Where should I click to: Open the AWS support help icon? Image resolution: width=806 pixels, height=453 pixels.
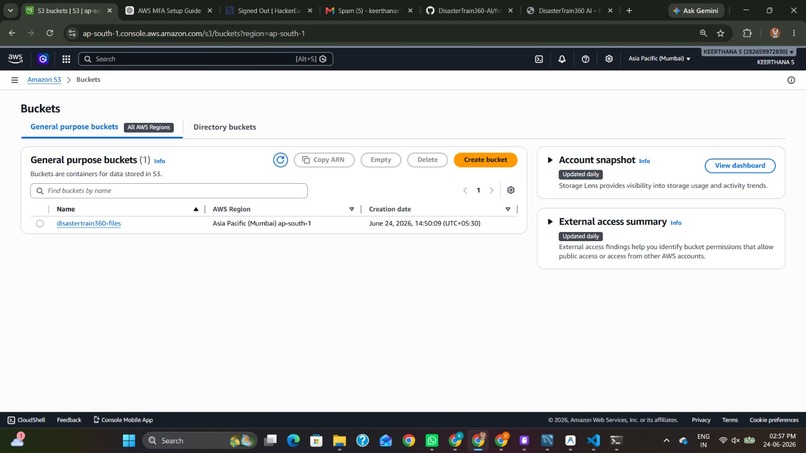pos(585,59)
